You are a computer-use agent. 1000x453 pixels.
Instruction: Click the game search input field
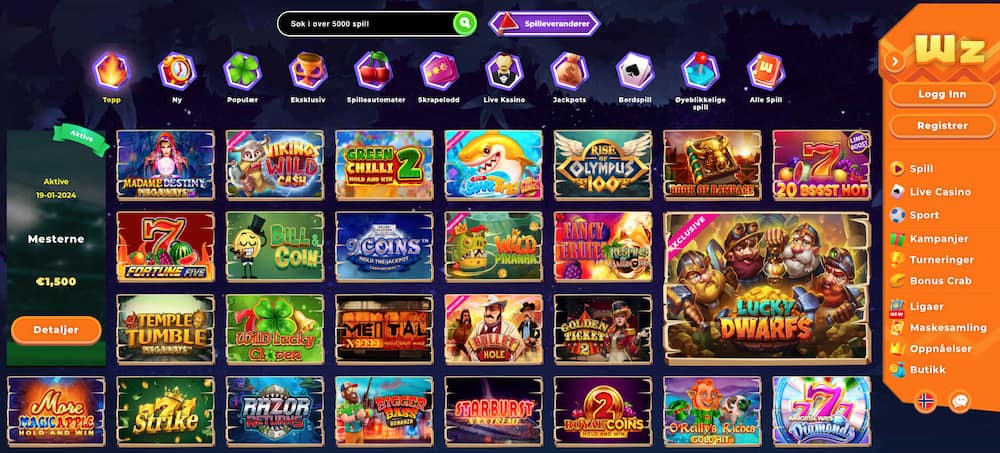[x=366, y=24]
